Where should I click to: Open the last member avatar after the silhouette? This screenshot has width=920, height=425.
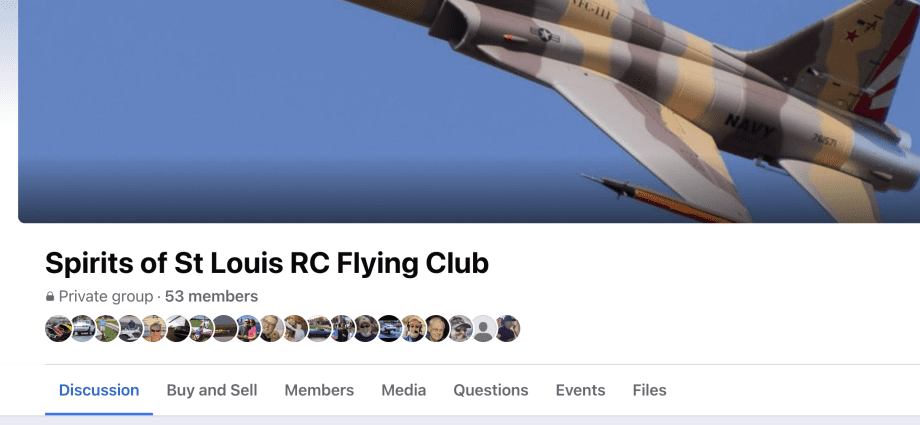[x=508, y=328]
